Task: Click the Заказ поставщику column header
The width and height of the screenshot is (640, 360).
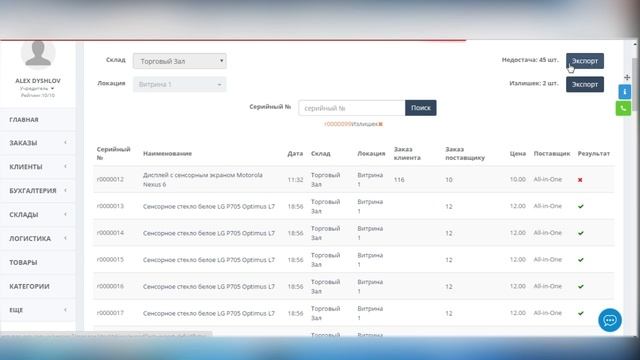Action: [x=465, y=153]
